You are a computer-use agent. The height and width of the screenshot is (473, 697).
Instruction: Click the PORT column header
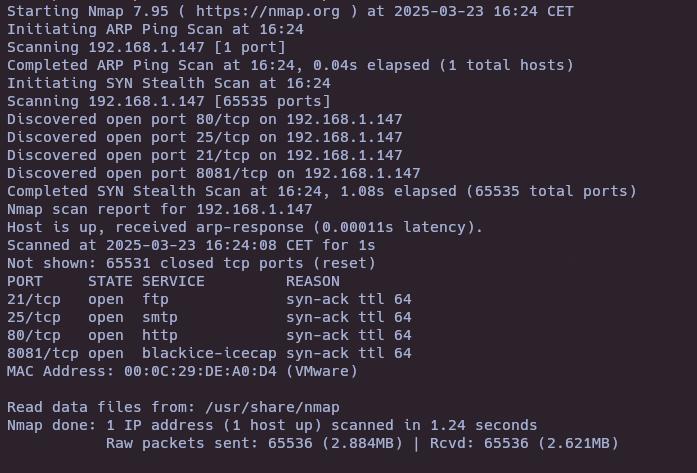(x=25, y=281)
